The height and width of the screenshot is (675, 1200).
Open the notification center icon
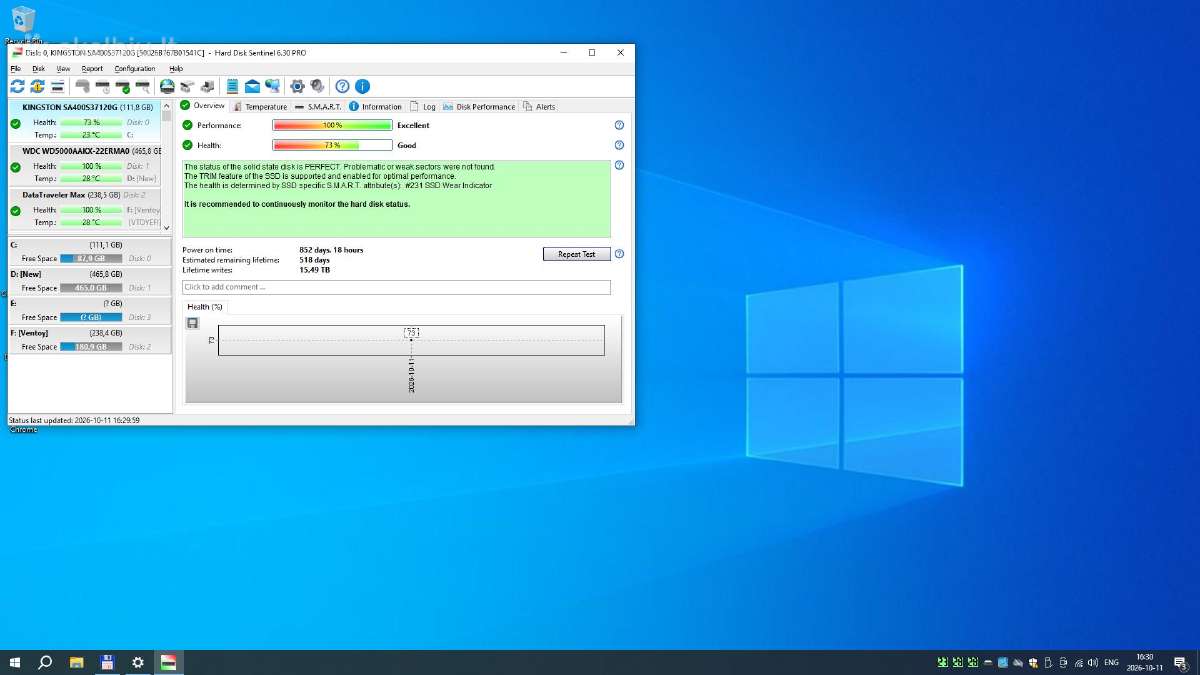pos(1181,662)
